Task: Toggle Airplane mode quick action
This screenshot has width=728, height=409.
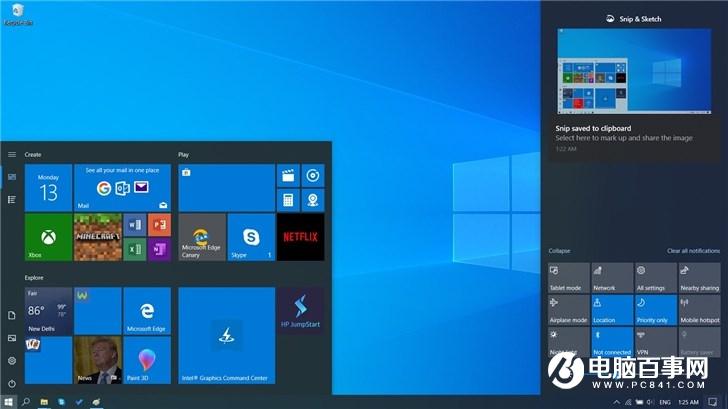Action: pos(568,310)
